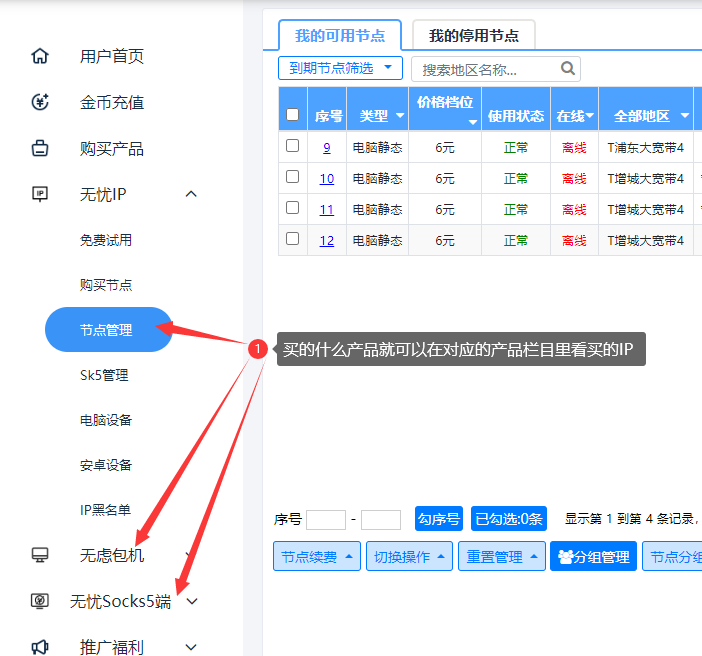Collapse the 无忧IP menu chevron
702x656 pixels.
coord(191,194)
